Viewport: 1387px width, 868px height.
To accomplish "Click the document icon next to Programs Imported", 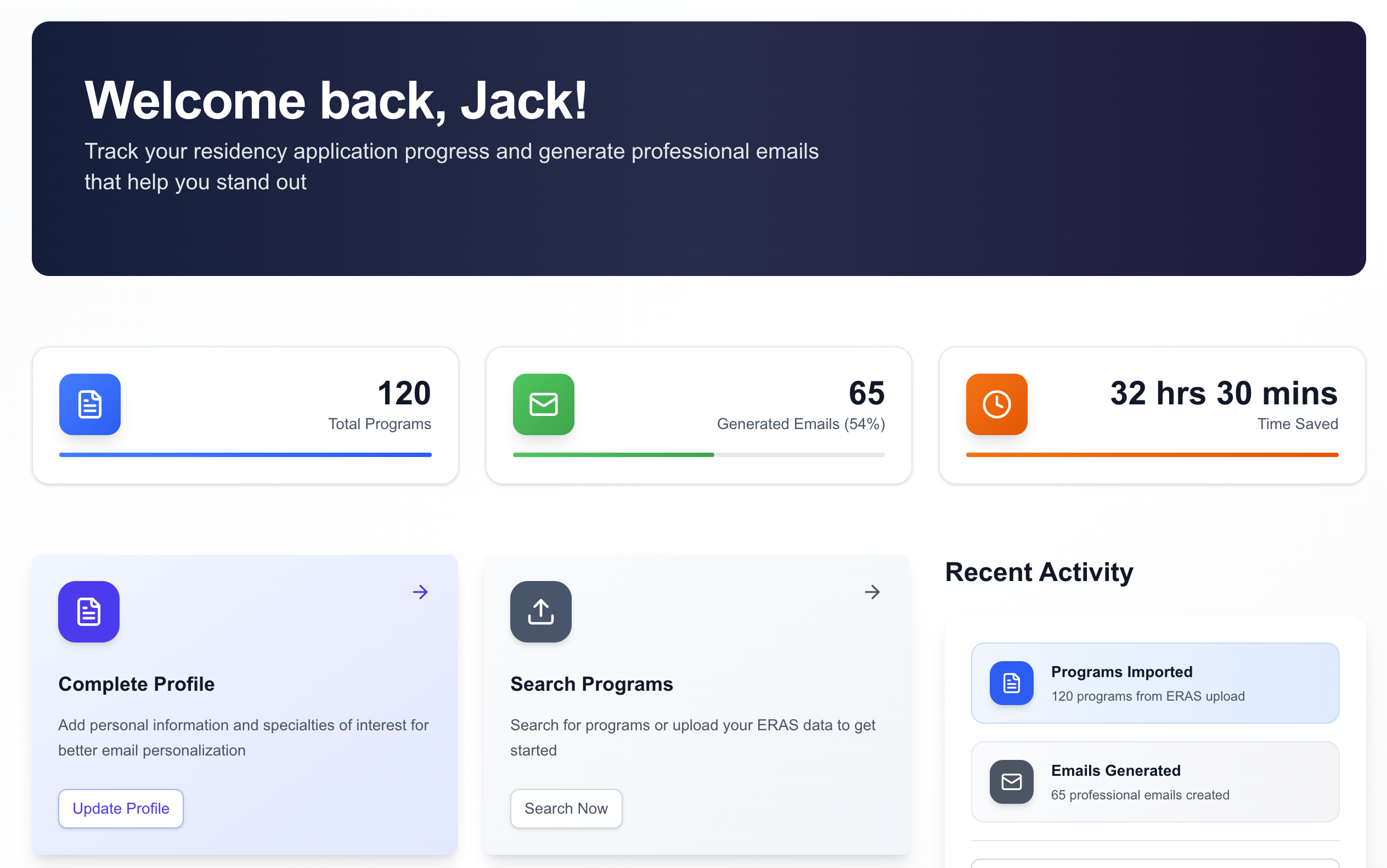I will 1011,683.
